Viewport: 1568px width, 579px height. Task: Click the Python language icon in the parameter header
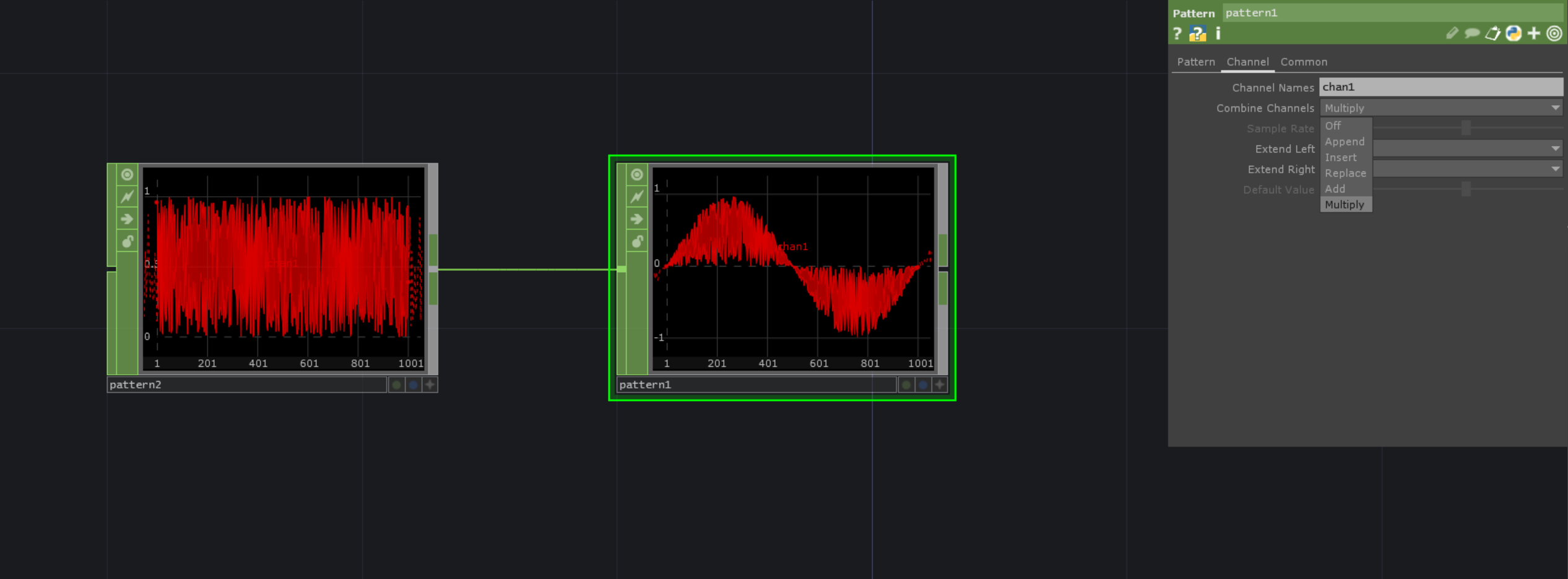click(1514, 33)
